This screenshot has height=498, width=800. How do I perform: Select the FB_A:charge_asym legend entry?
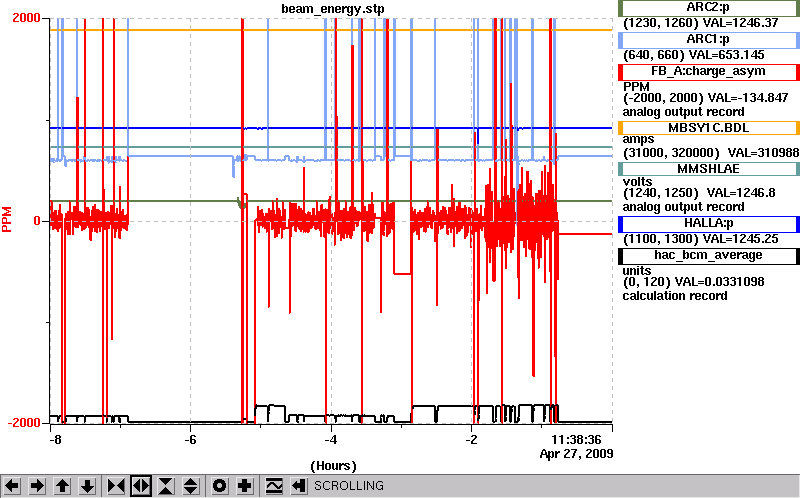tap(709, 71)
